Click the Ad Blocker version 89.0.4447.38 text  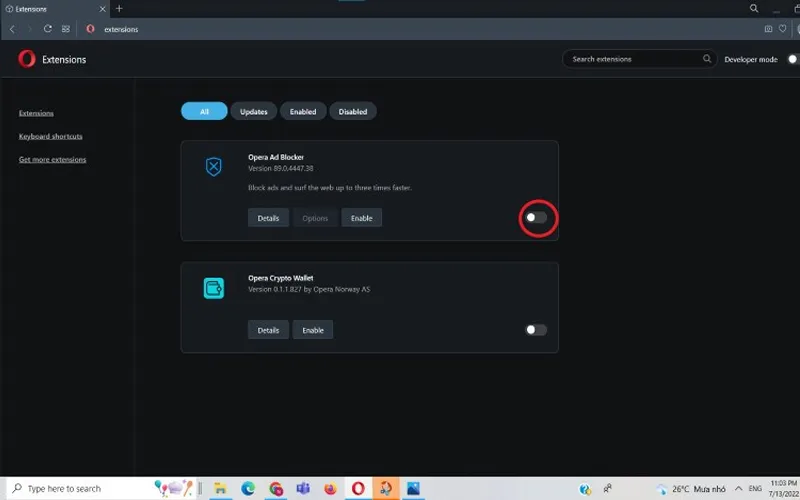tap(281, 168)
